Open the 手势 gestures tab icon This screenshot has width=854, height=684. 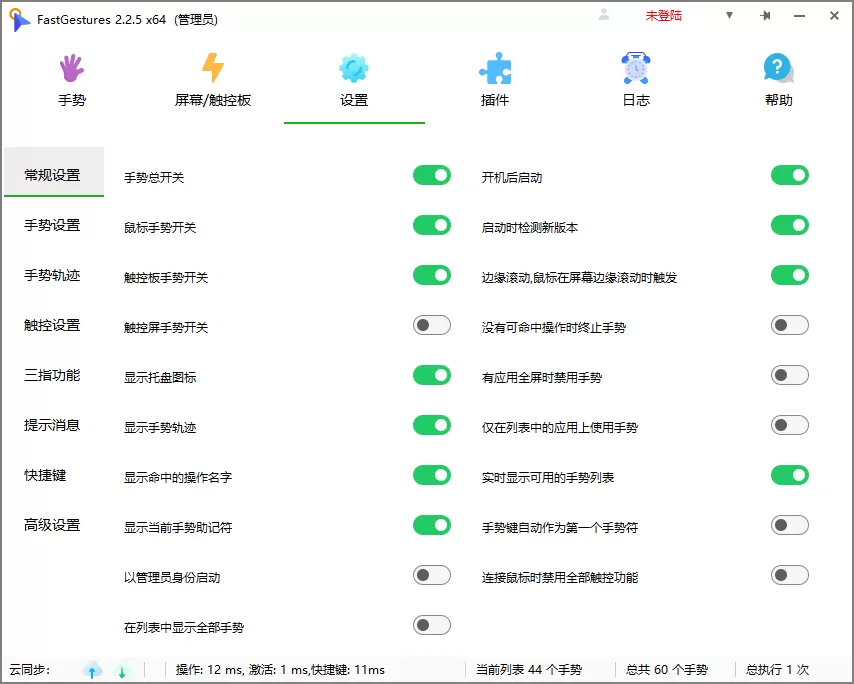click(x=70, y=68)
